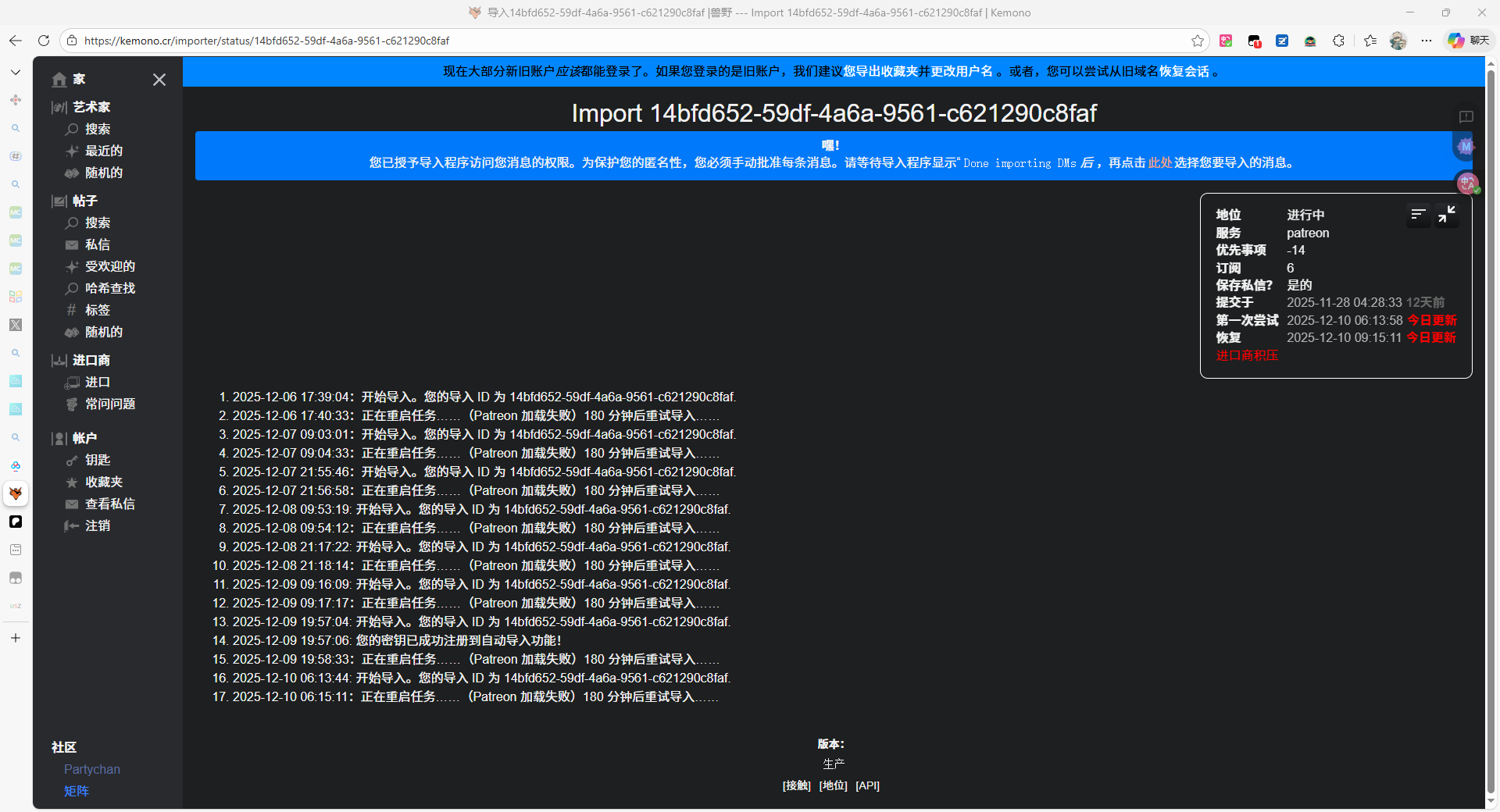Open 随机的 random artist link

[103, 173]
